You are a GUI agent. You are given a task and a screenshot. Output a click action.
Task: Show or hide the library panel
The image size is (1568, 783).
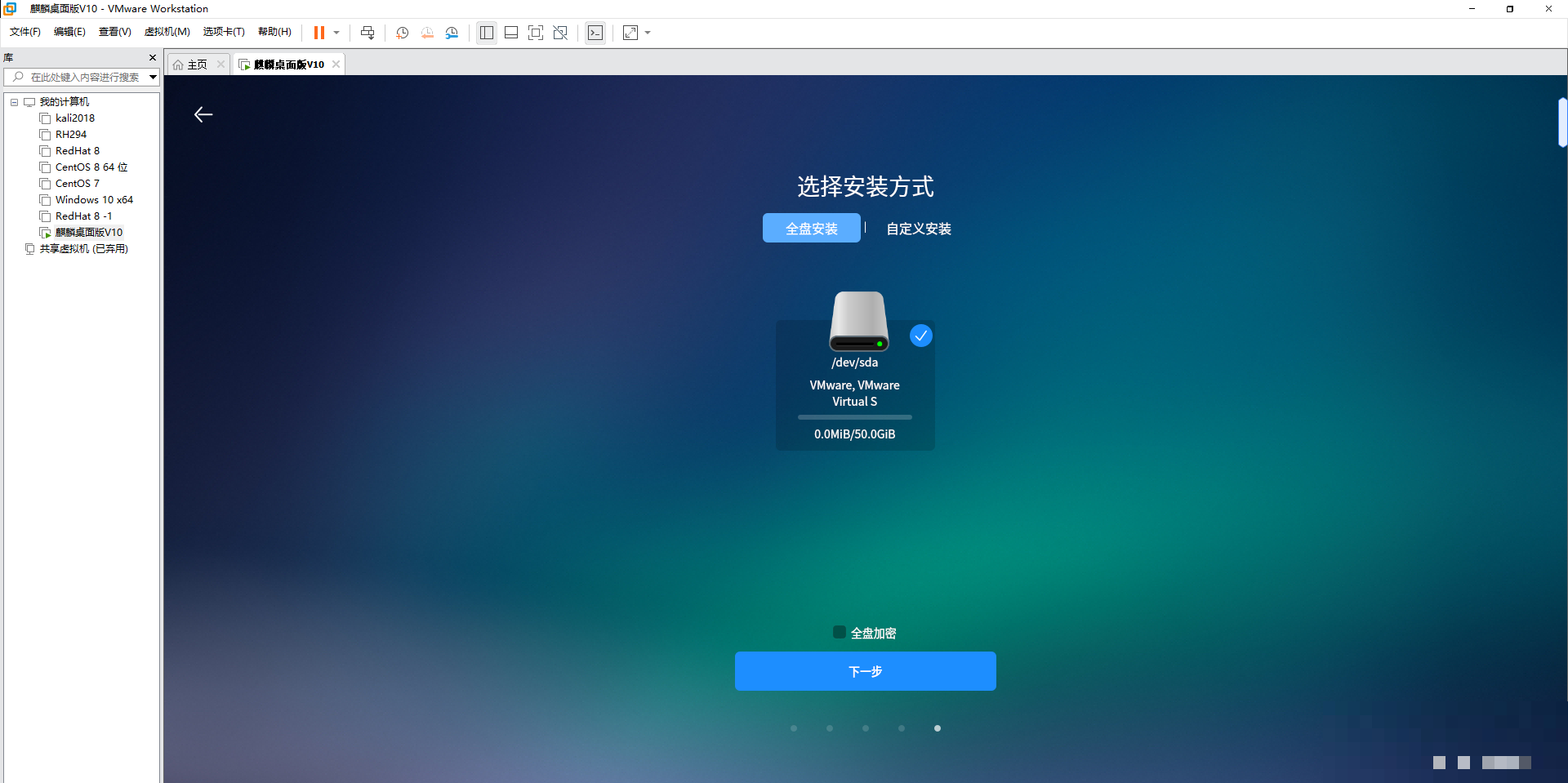[487, 33]
